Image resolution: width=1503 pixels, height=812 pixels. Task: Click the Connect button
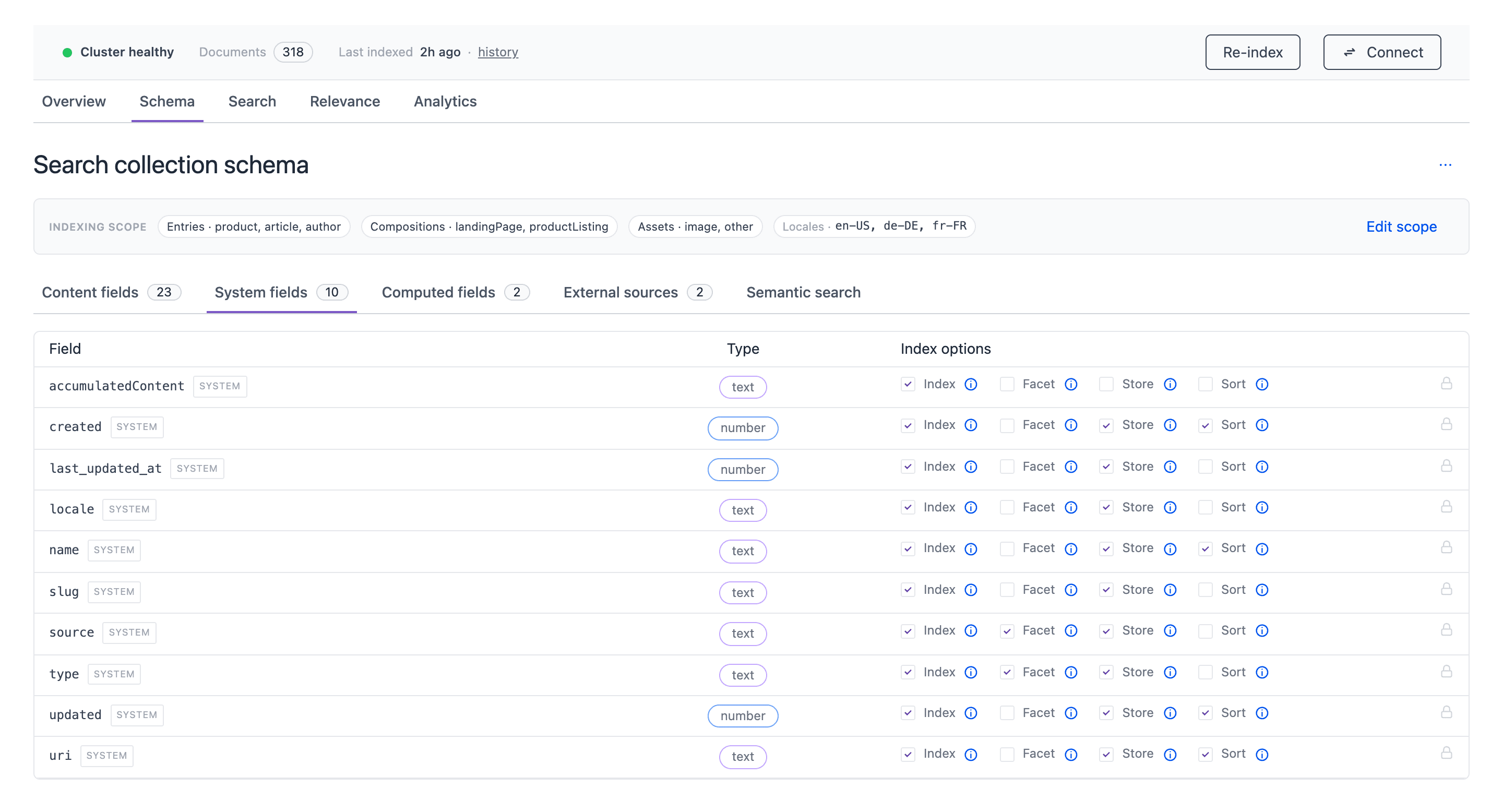point(1381,53)
